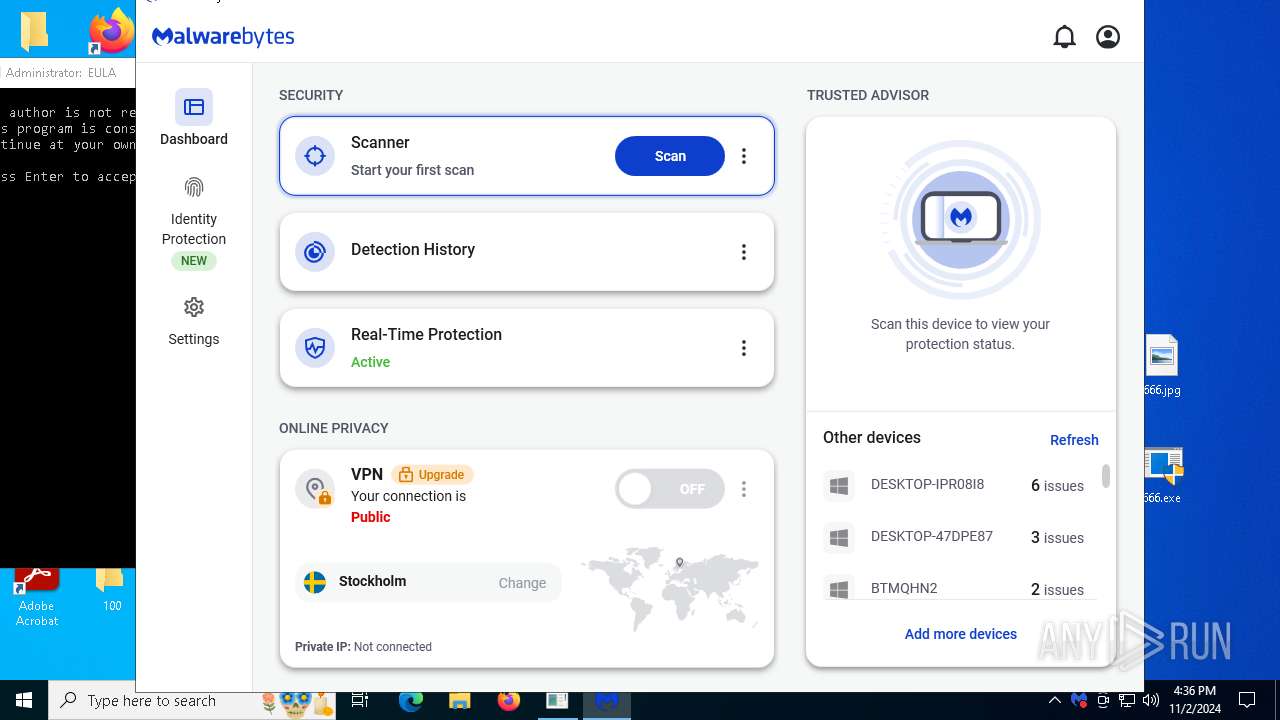This screenshot has height=720, width=1280.
Task: Open the Windows Start menu
Action: click(x=24, y=701)
